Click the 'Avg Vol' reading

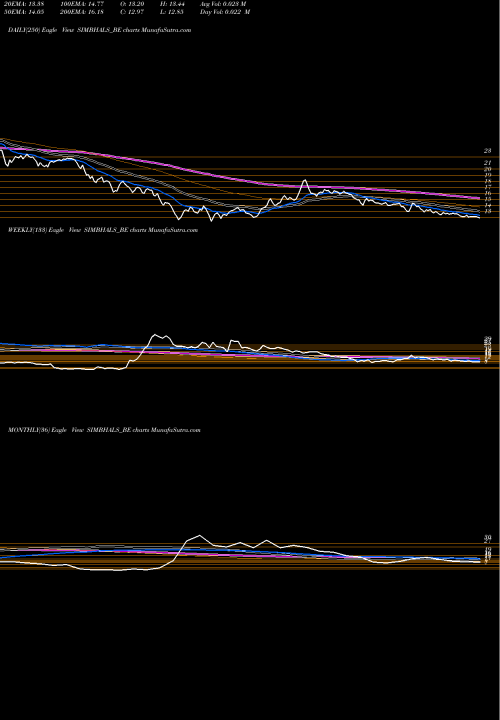coord(223,4)
